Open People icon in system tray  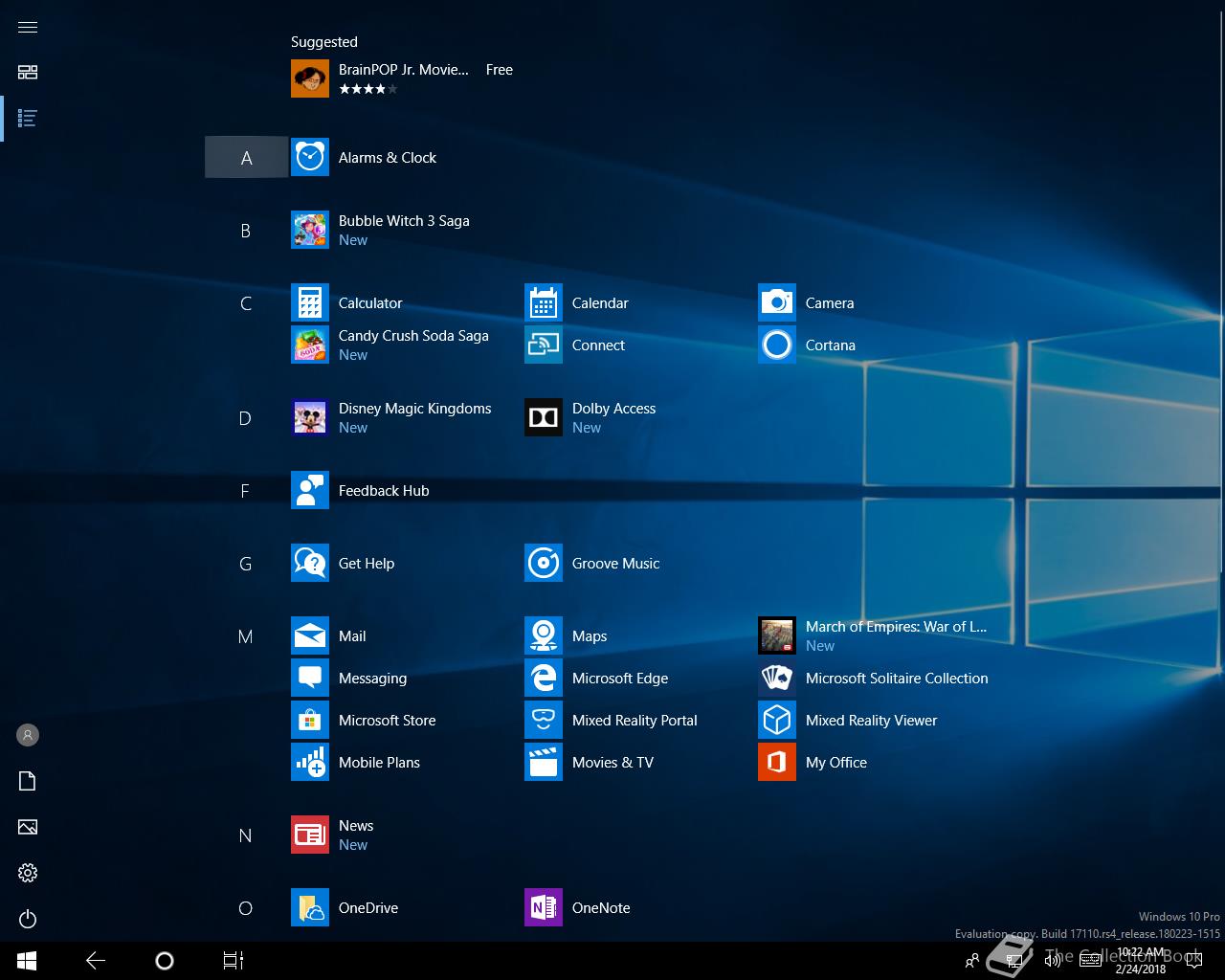pos(972,961)
